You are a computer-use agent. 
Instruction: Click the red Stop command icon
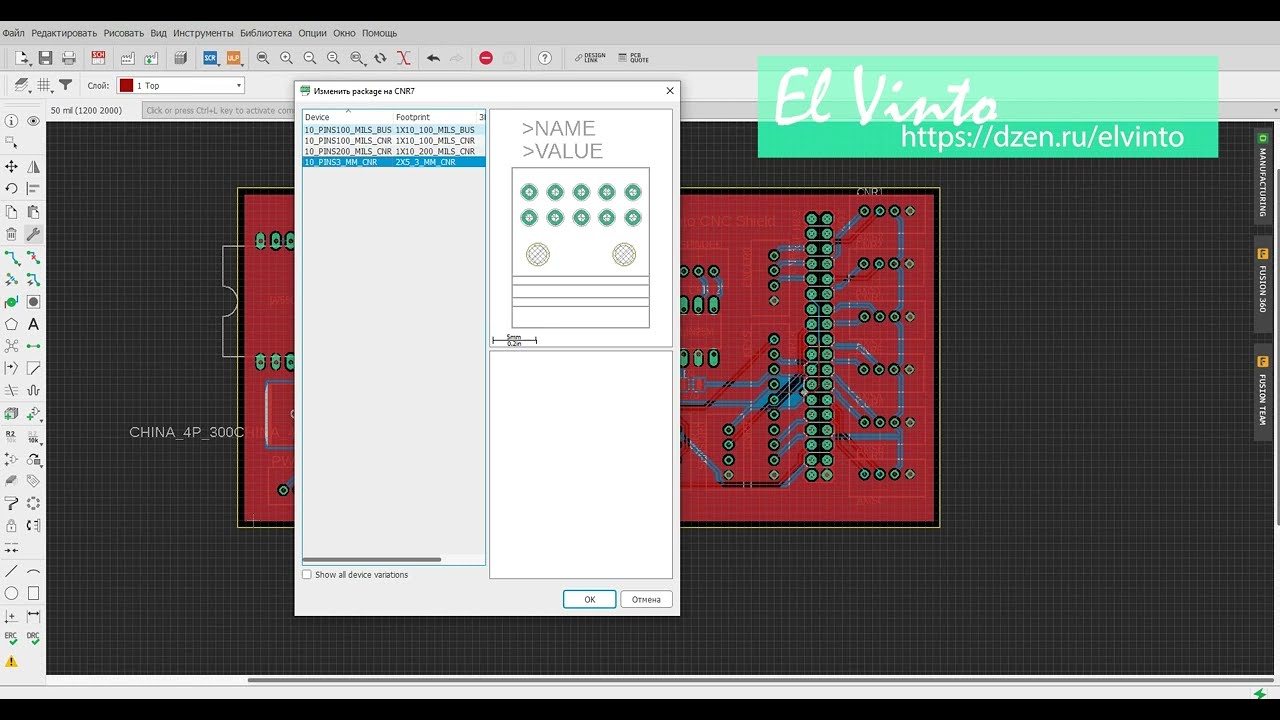(486, 58)
